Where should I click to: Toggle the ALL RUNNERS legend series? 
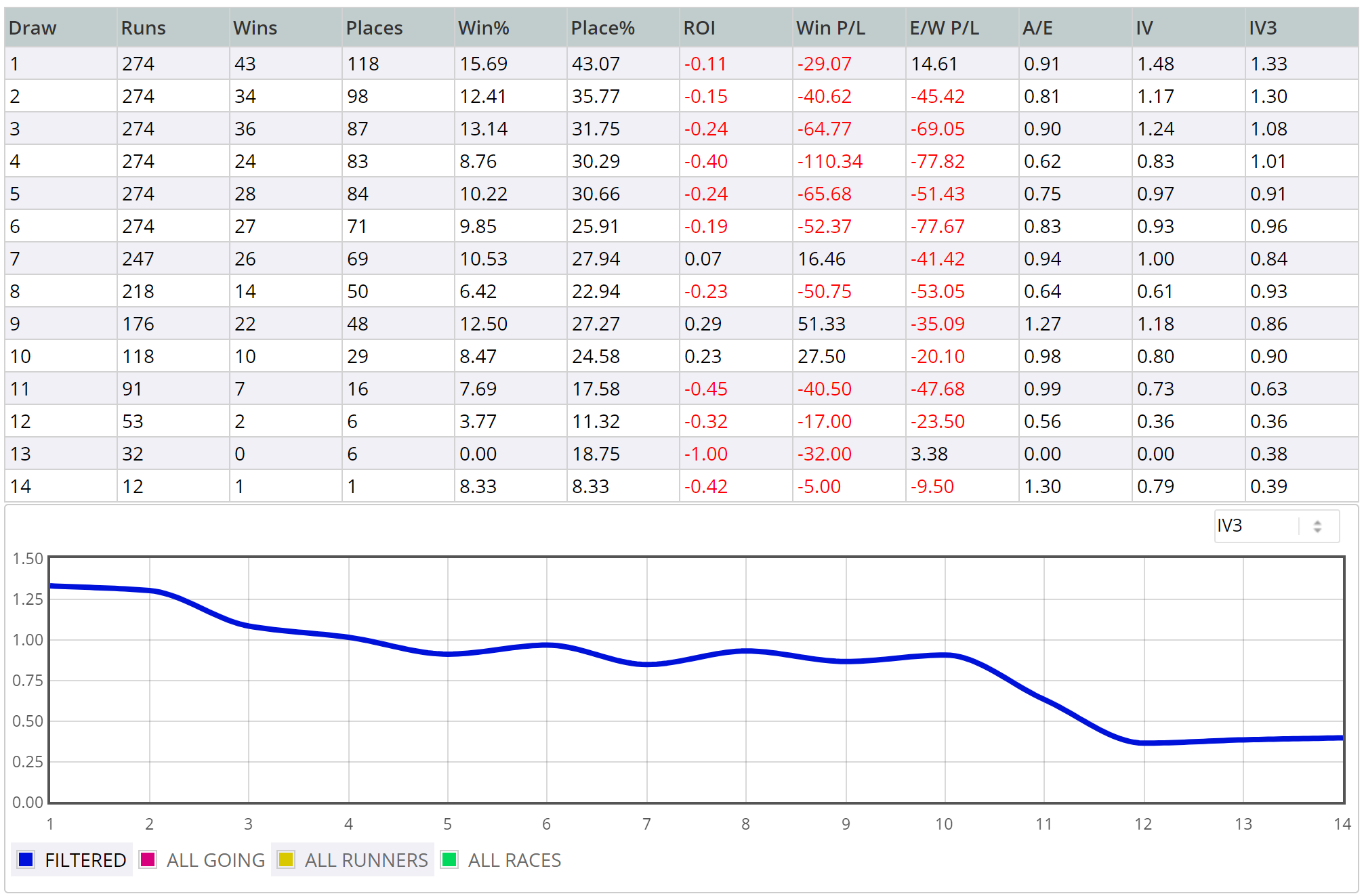click(352, 859)
